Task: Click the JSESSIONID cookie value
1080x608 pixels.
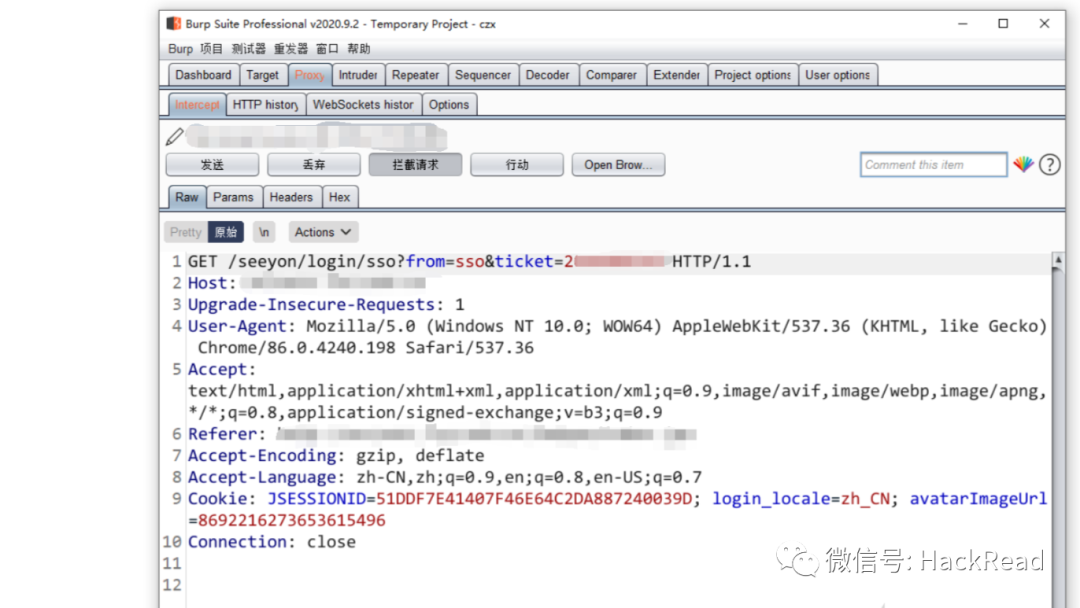Action: pos(534,499)
